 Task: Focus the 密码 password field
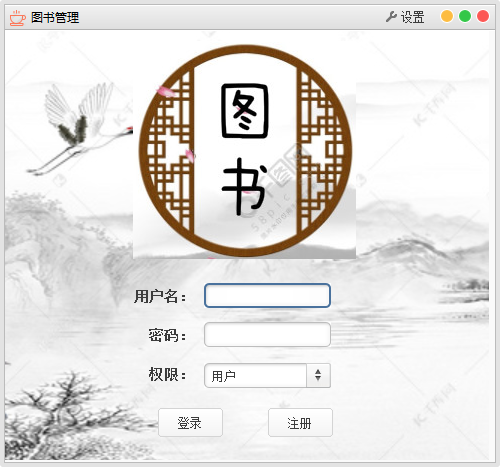267,334
